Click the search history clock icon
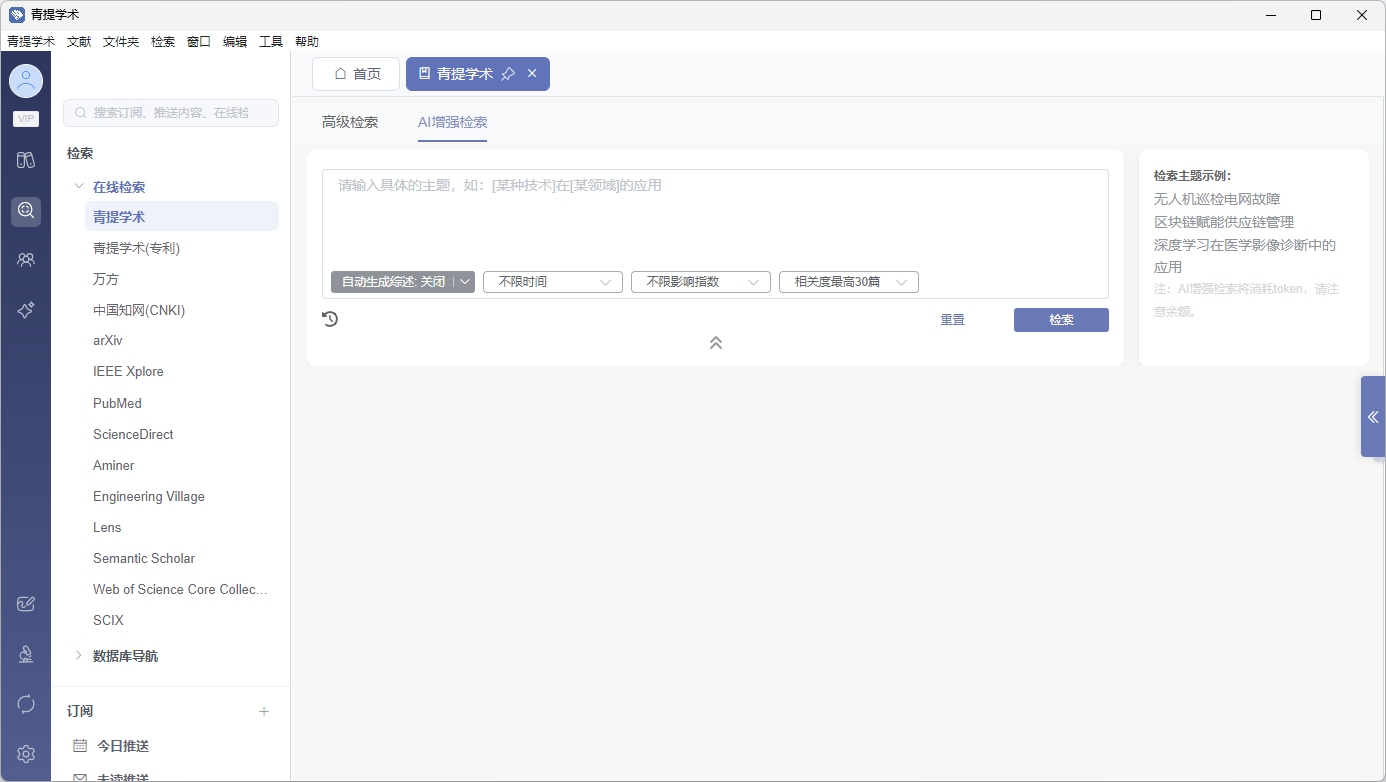1386x782 pixels. pos(330,319)
